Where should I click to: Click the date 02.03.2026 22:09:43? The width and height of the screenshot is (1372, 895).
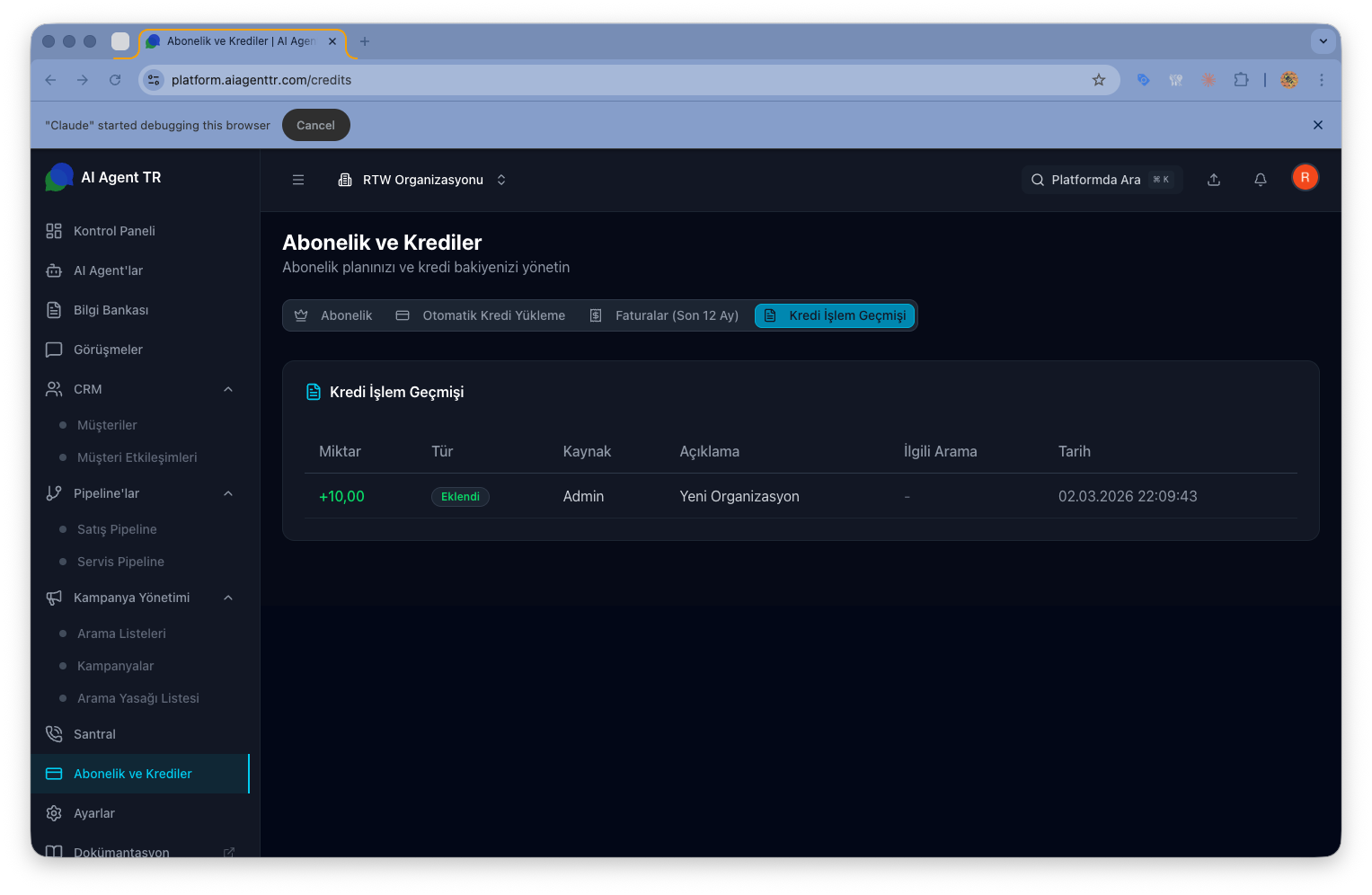(x=1128, y=496)
